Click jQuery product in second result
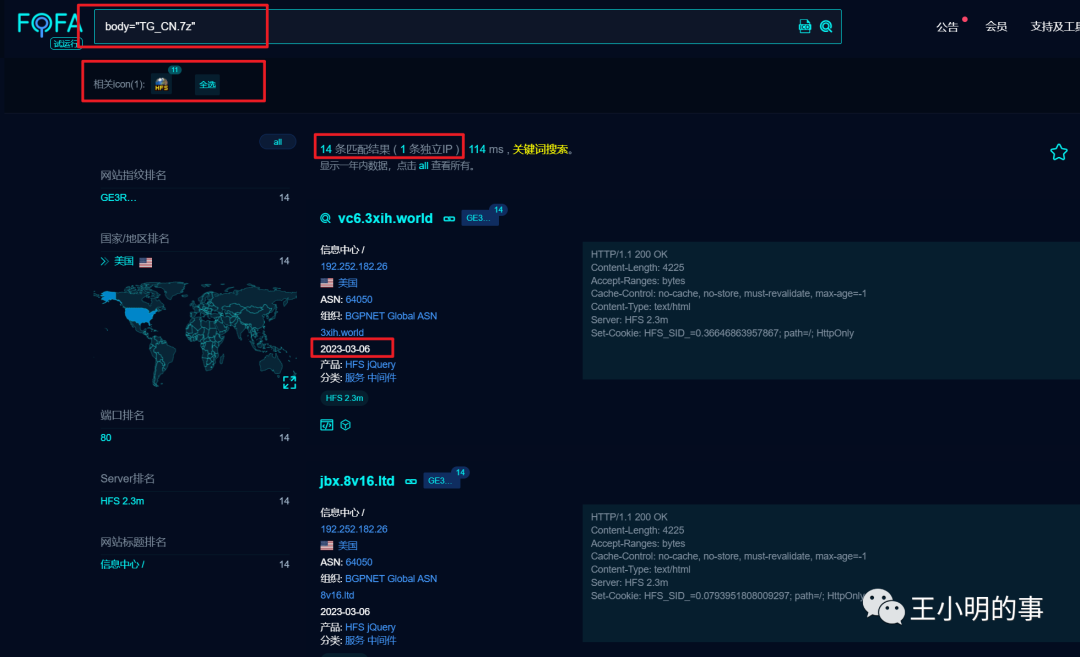 tap(382, 627)
